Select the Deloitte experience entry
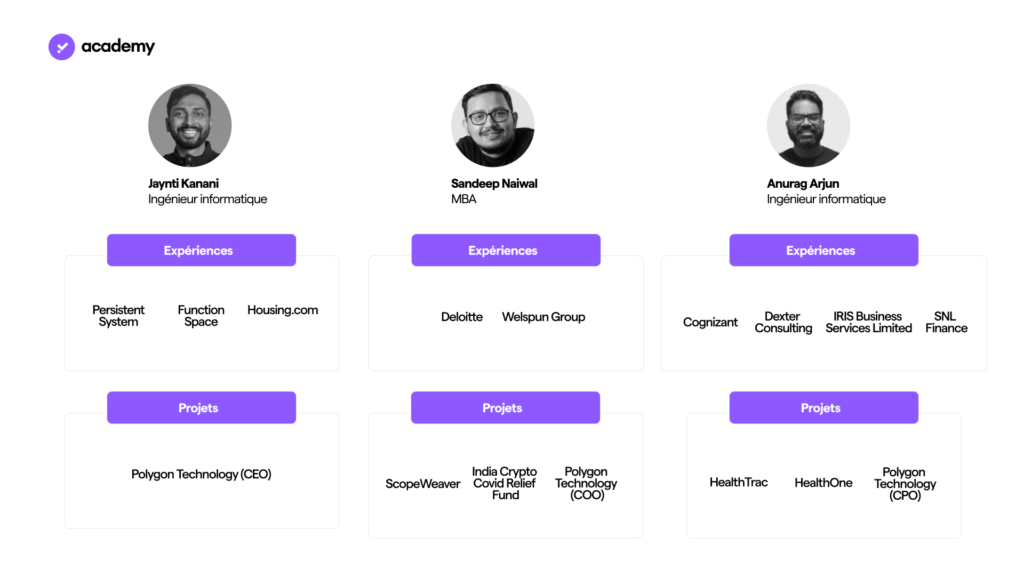This screenshot has width=1024, height=576. 462,317
